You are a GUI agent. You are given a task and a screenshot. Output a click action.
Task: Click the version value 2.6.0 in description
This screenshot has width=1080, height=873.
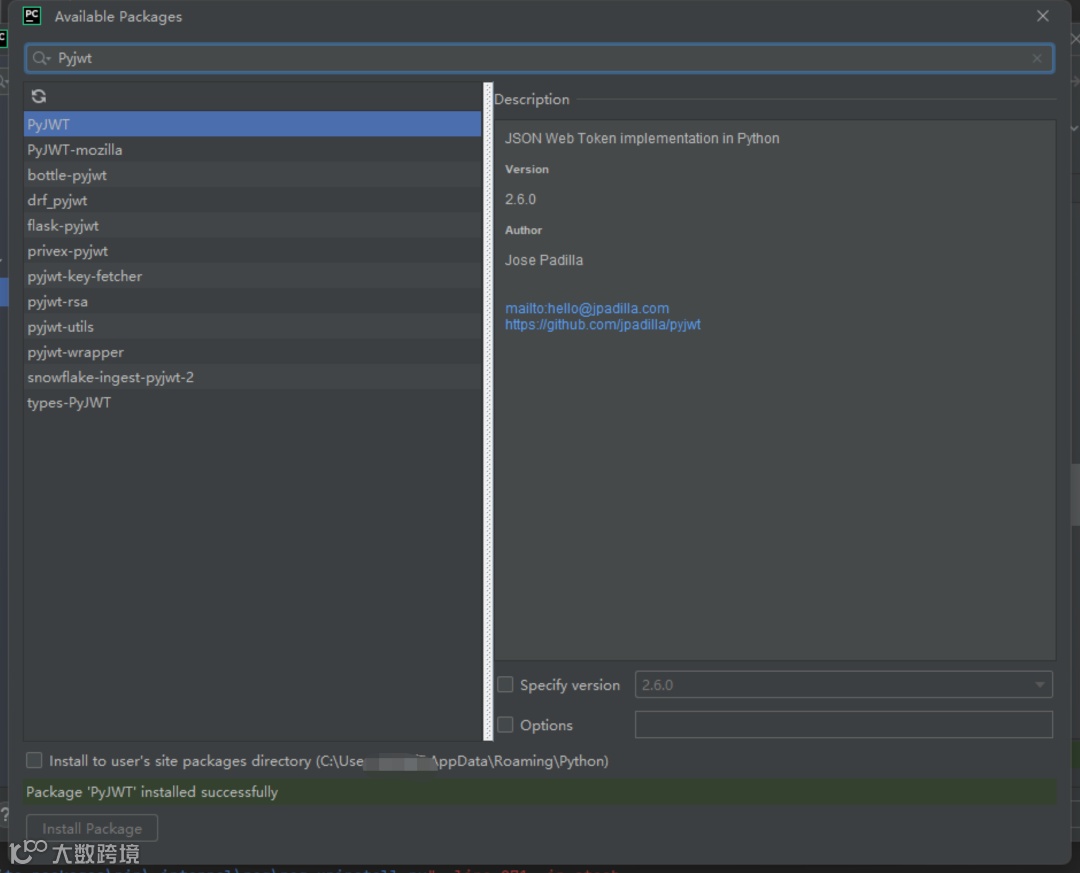pos(520,199)
